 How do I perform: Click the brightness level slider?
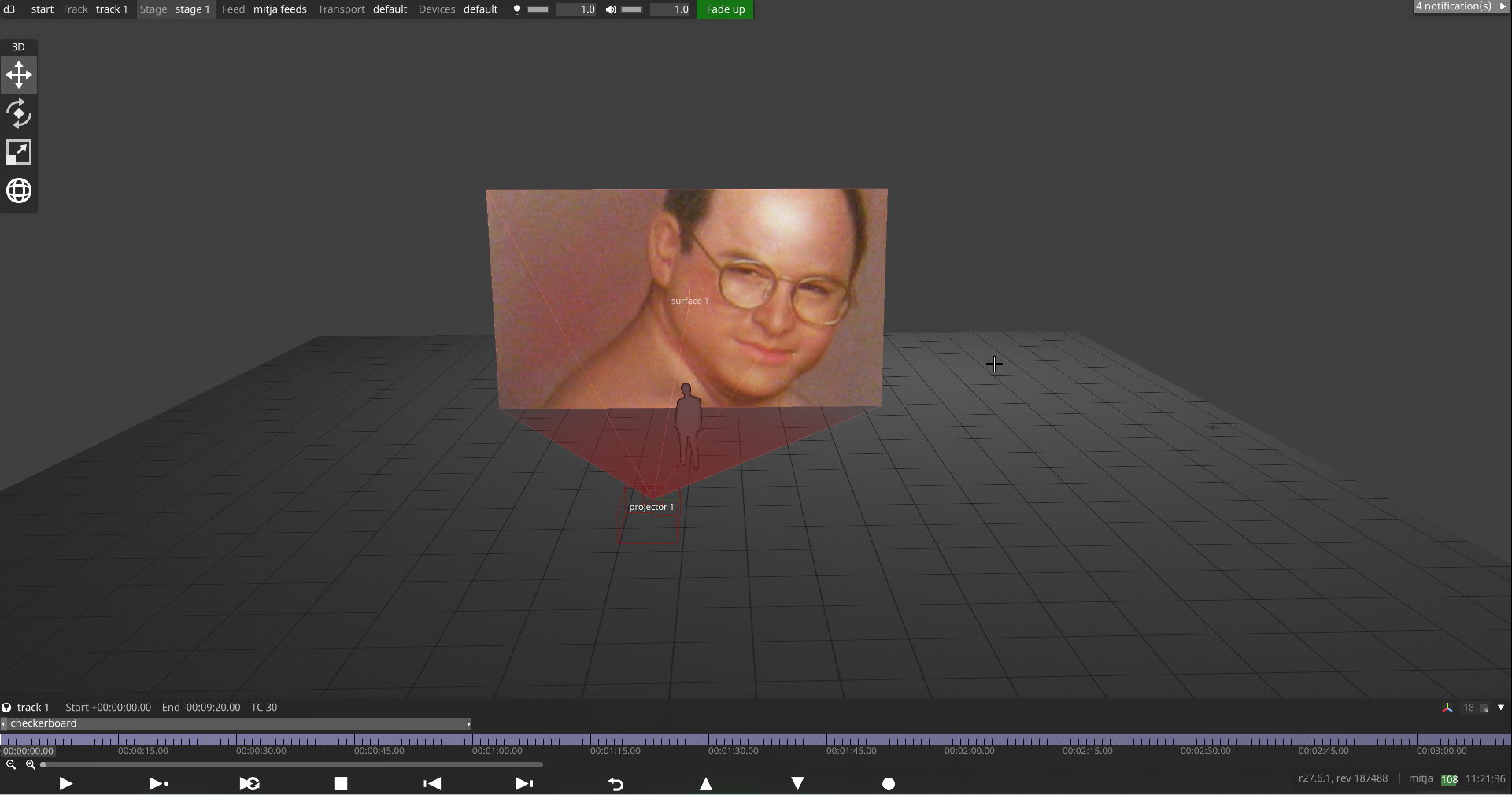538,9
